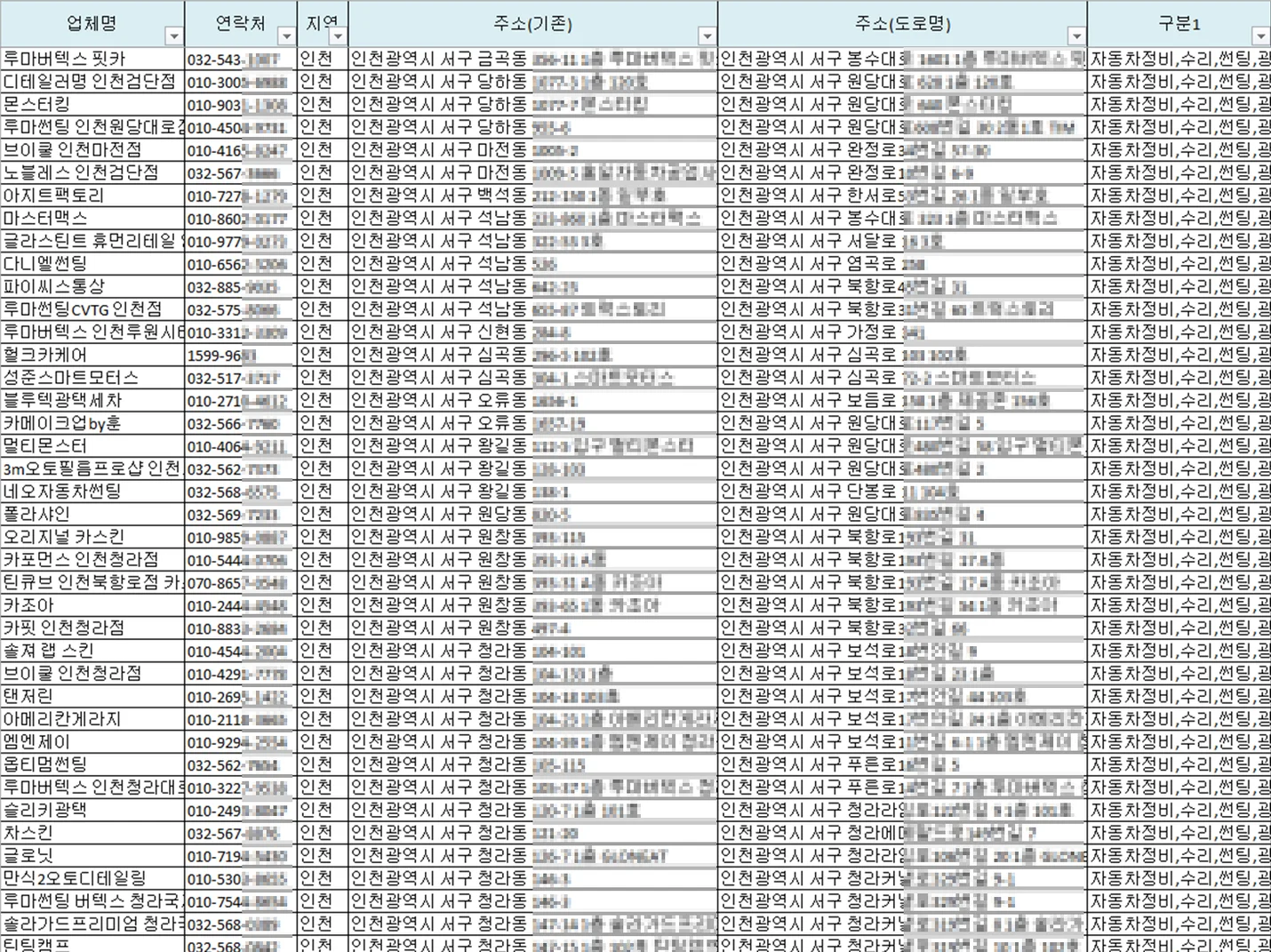This screenshot has width=1271, height=952.
Task: Select the cell 브이쿨 인천청라점
Action: coord(92,673)
